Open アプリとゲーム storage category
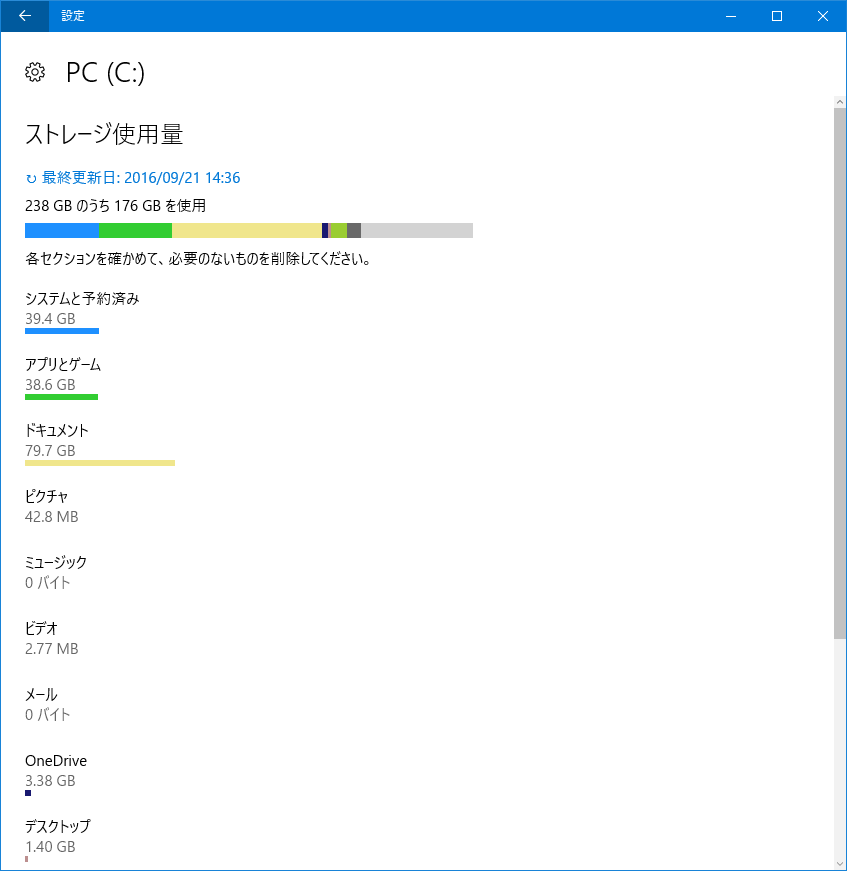Viewport: 847px width, 871px height. point(63,364)
